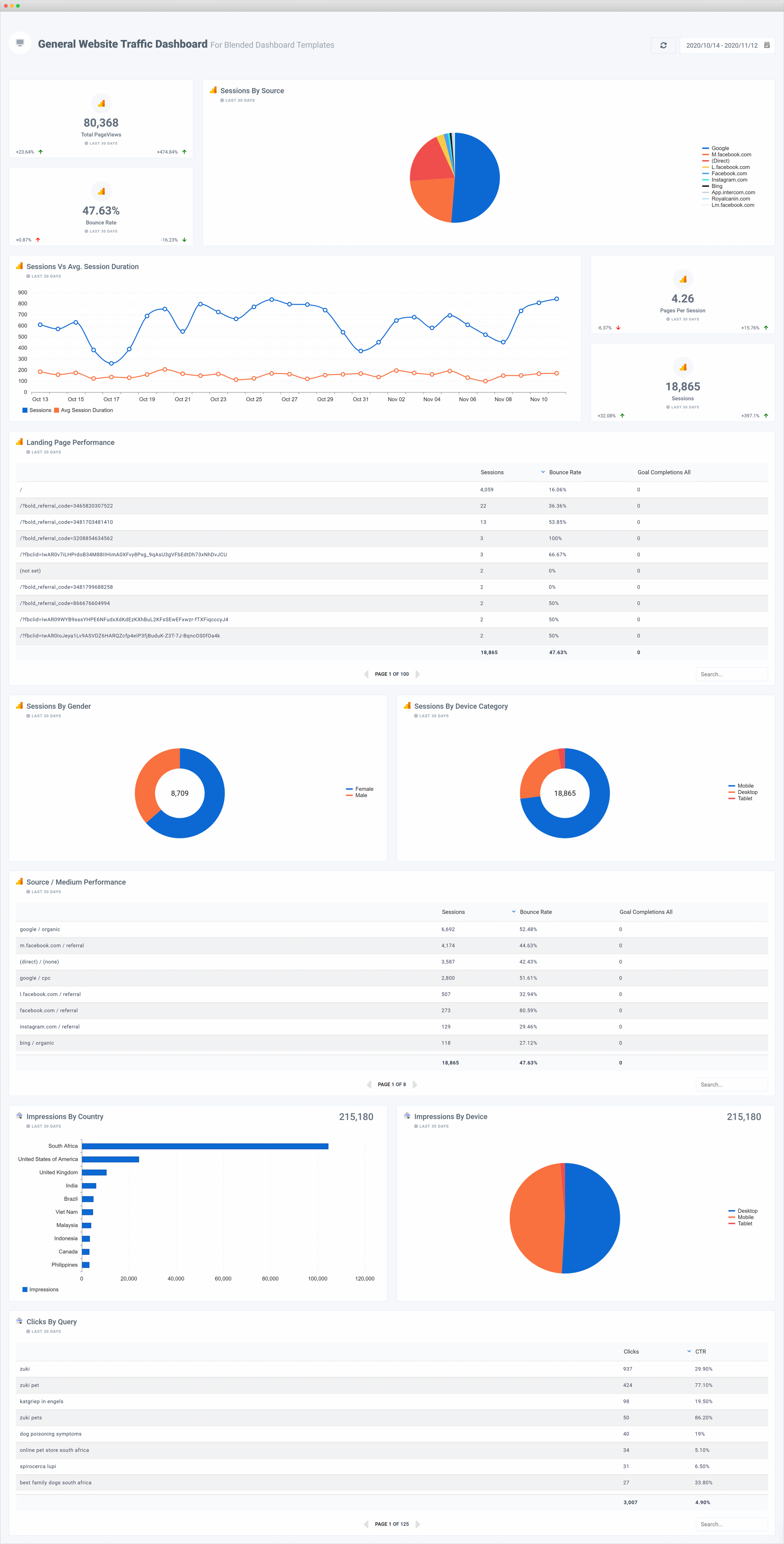Click the refresh dashboard button

coord(663,46)
